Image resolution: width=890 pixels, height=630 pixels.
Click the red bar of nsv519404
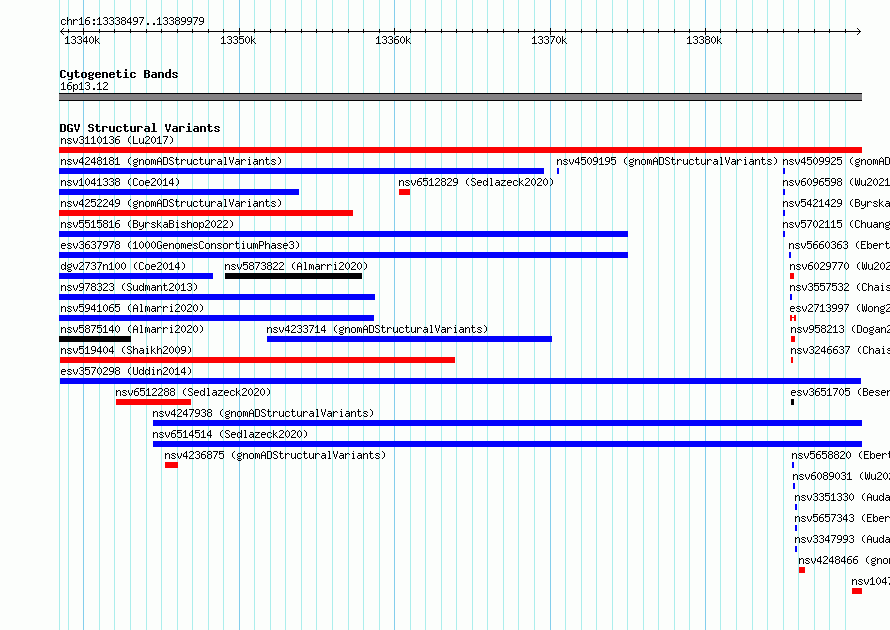click(257, 360)
